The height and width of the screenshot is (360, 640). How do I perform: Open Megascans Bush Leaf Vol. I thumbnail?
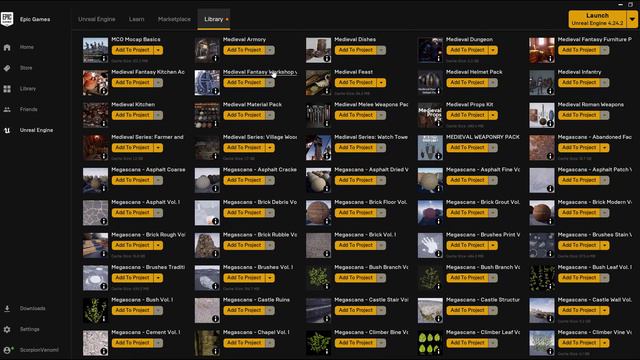542,278
